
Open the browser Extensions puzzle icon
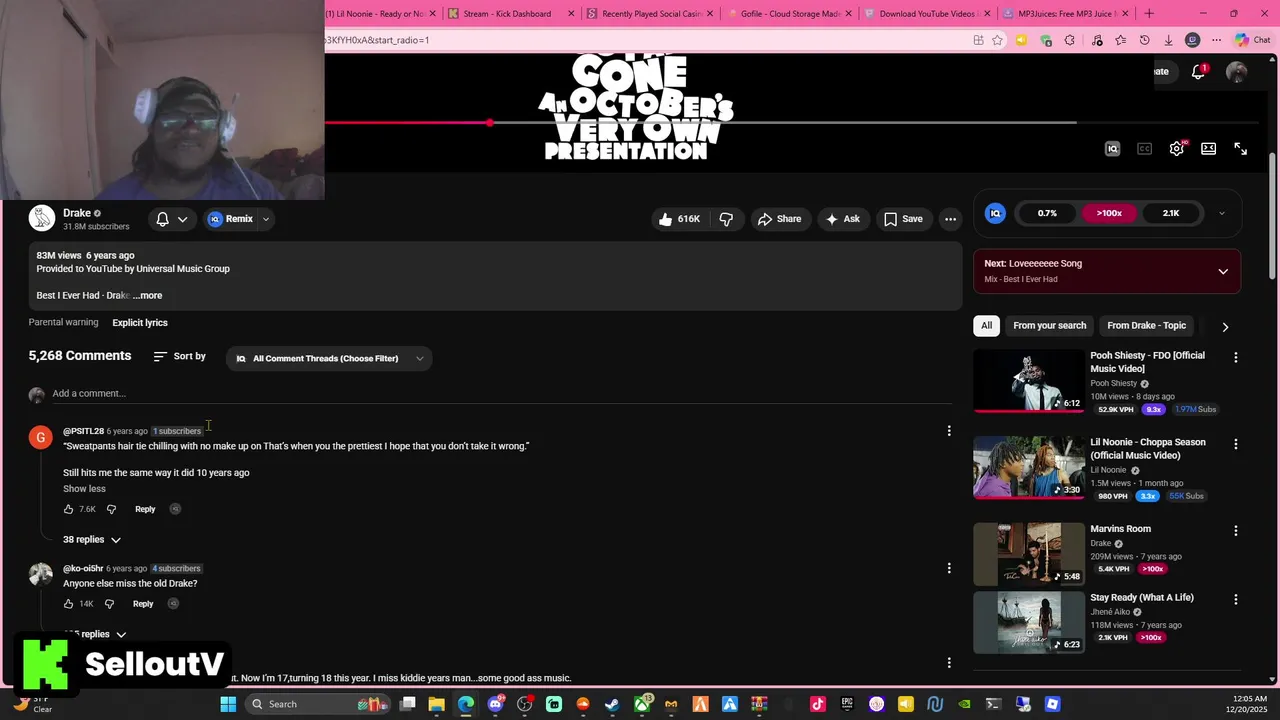1070,40
